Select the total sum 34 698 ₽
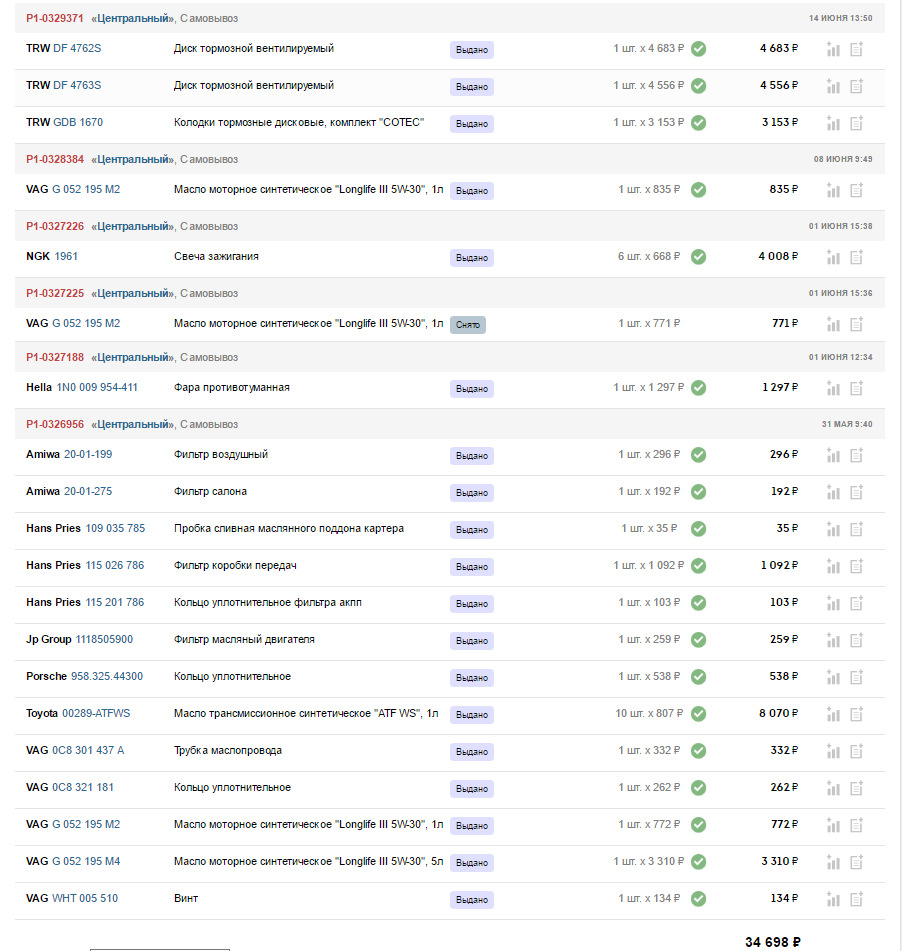902x951 pixels. coord(773,942)
